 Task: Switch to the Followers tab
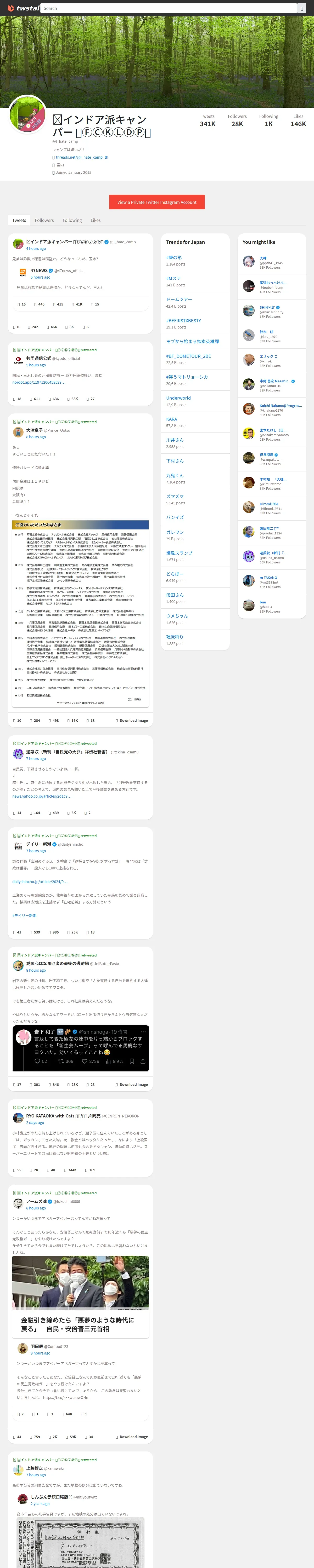tap(44, 220)
